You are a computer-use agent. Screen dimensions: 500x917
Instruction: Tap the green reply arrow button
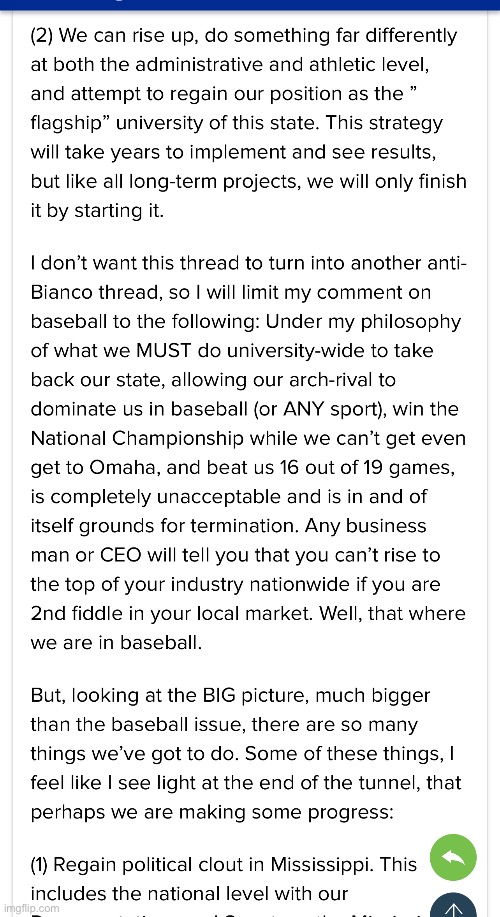point(453,858)
